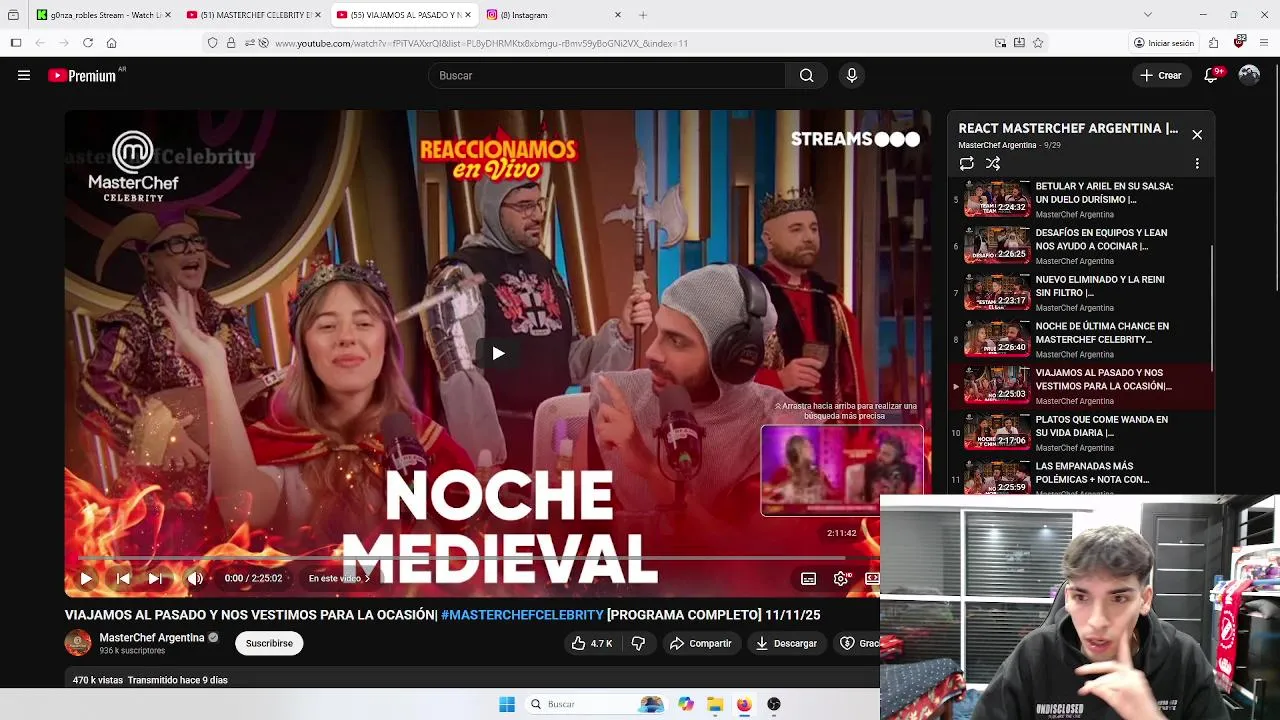Download the video with Descargar

point(786,643)
